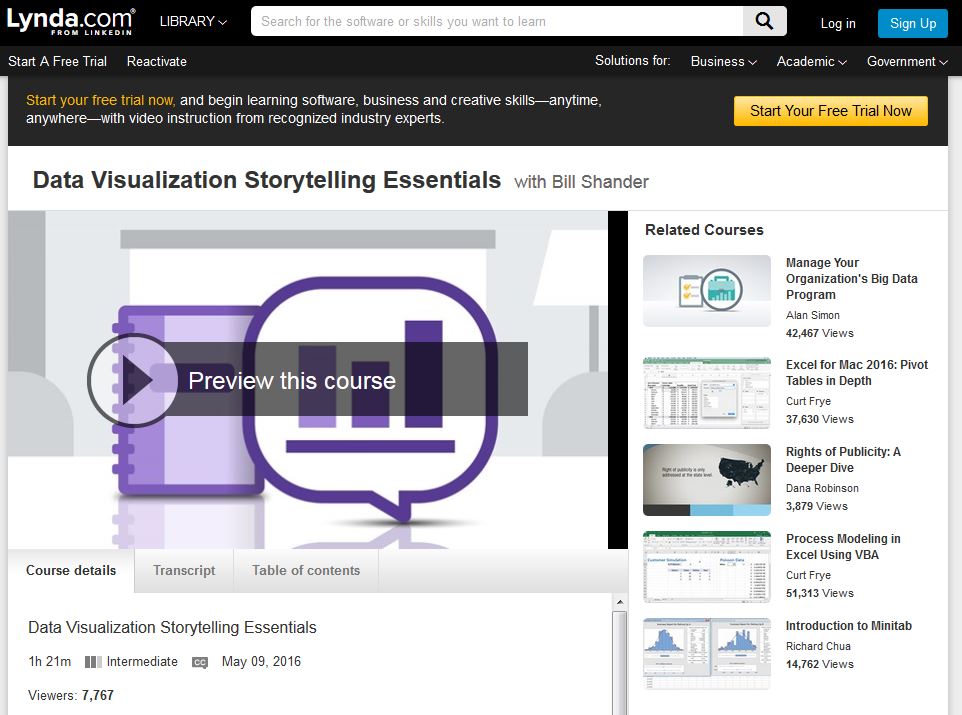962x715 pixels.
Task: Click the Log in link
Action: click(x=837, y=23)
